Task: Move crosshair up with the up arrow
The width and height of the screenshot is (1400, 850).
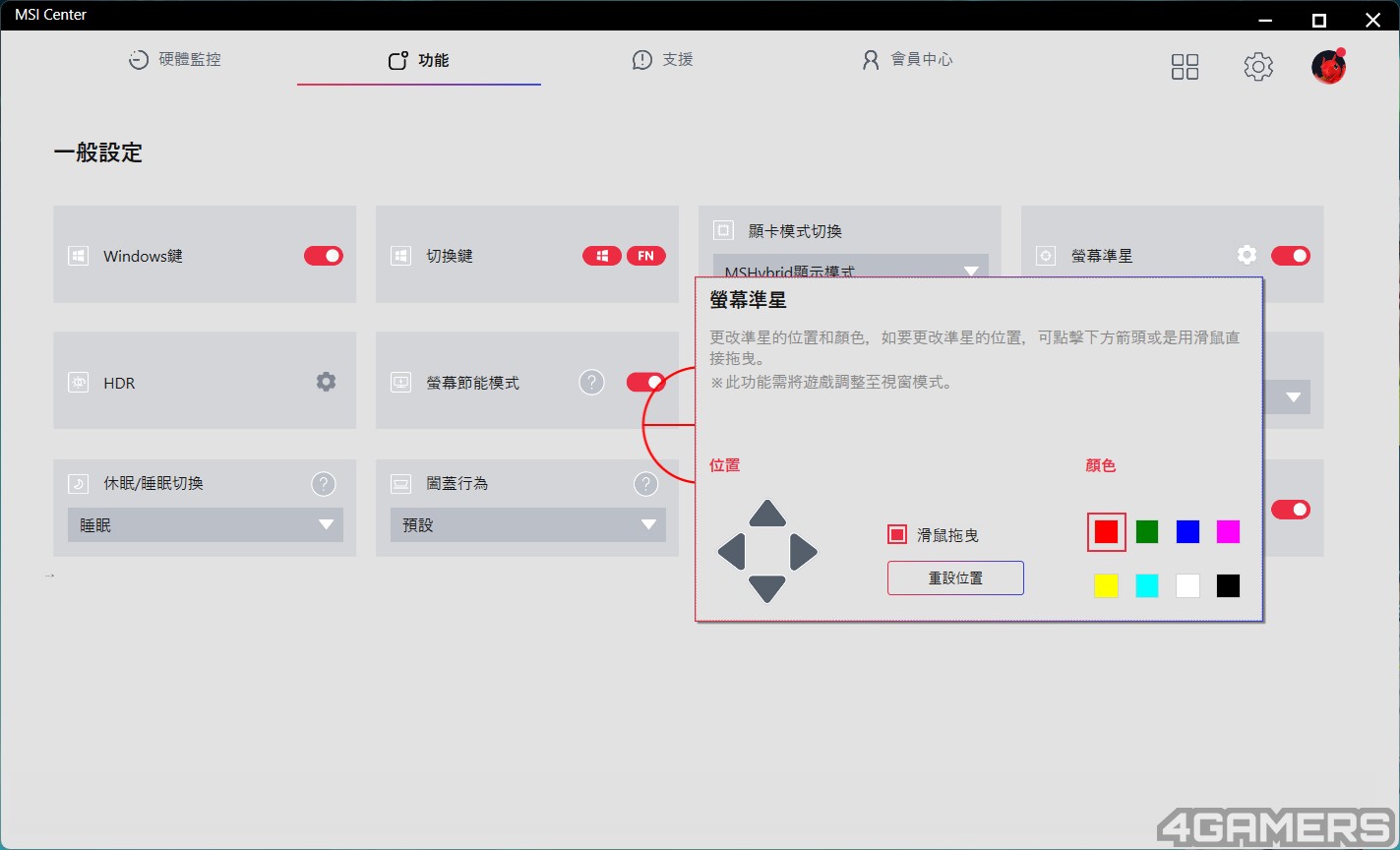Action: [x=767, y=514]
